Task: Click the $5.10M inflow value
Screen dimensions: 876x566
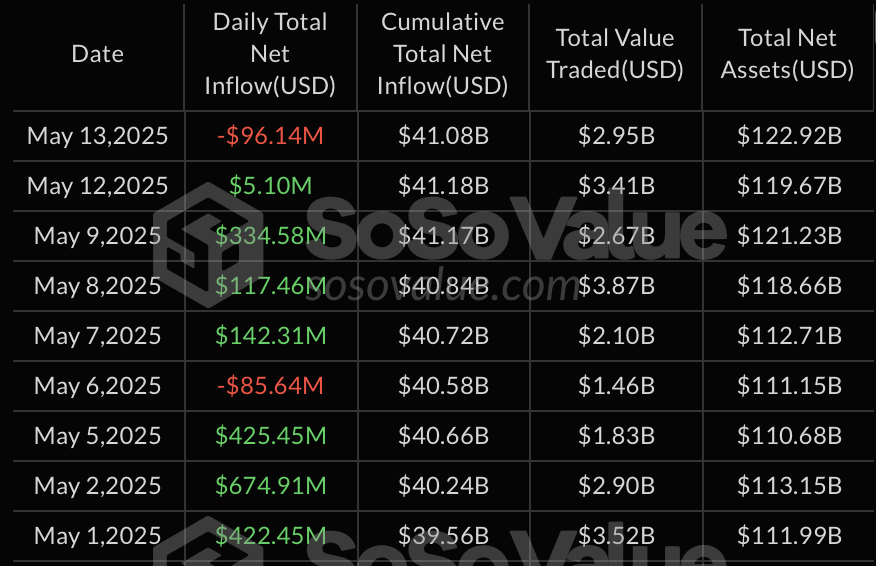Action: pyautogui.click(x=270, y=186)
